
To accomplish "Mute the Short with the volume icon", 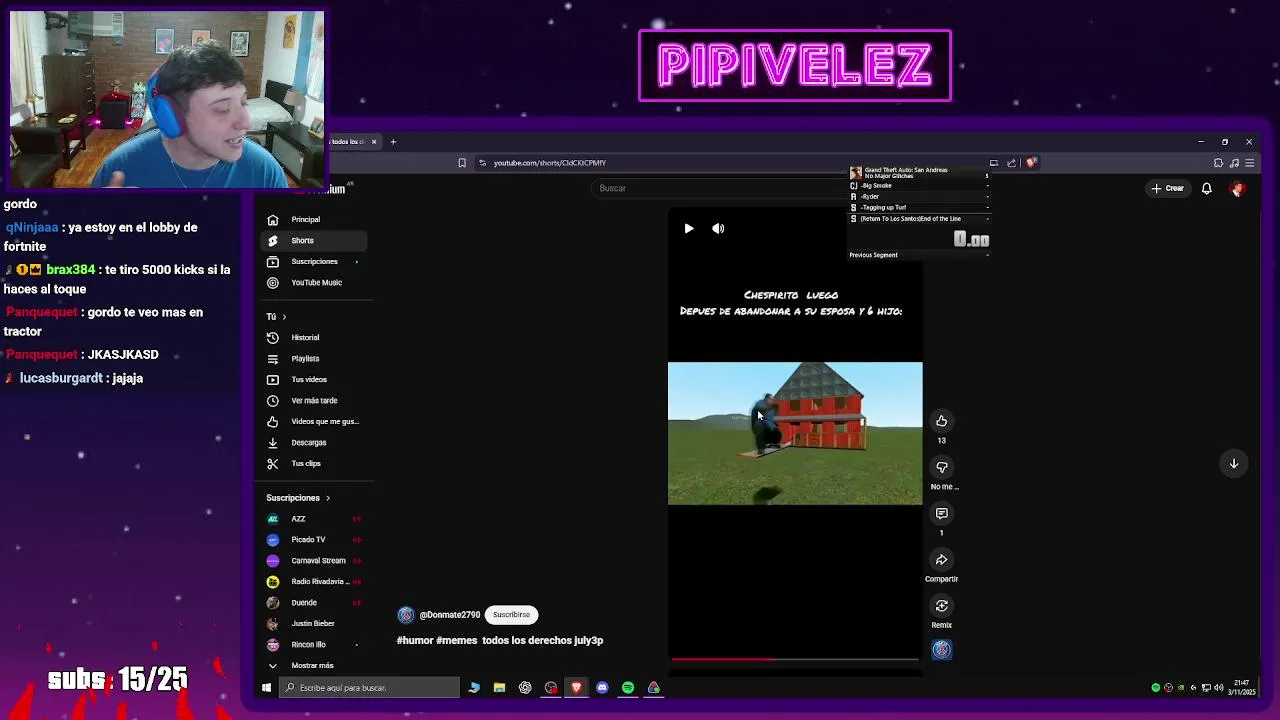I will (x=718, y=229).
